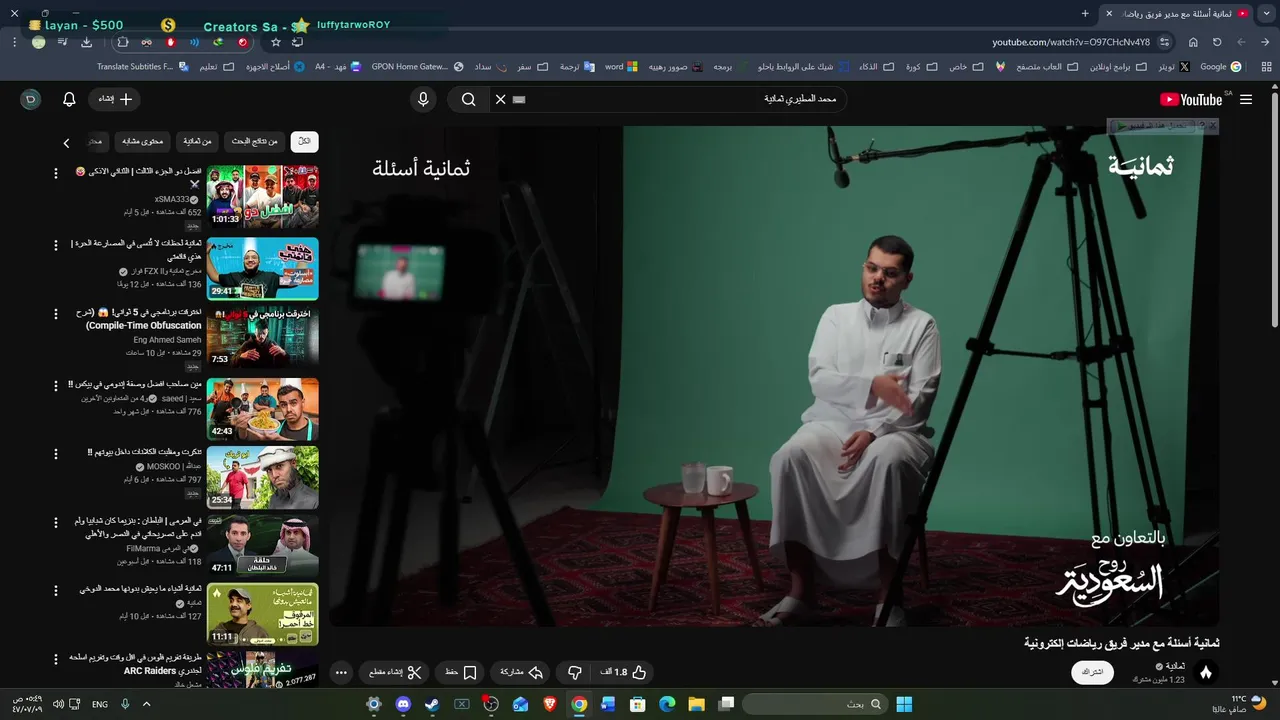The width and height of the screenshot is (1280, 720).
Task: Reload the page with the browser refresh icon
Action: 1217,42
